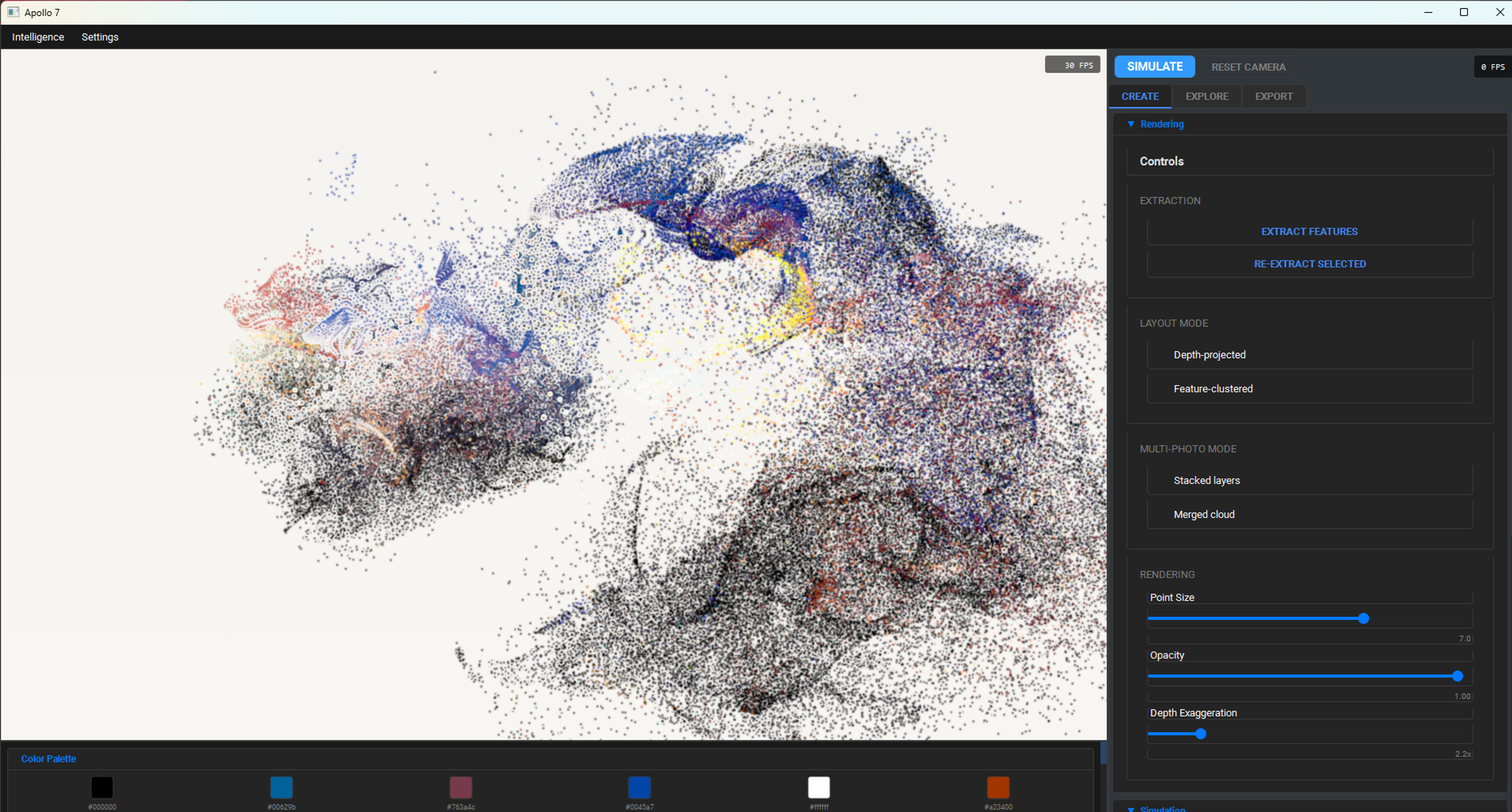Pick the mauve #763a4c swatch

click(x=461, y=787)
